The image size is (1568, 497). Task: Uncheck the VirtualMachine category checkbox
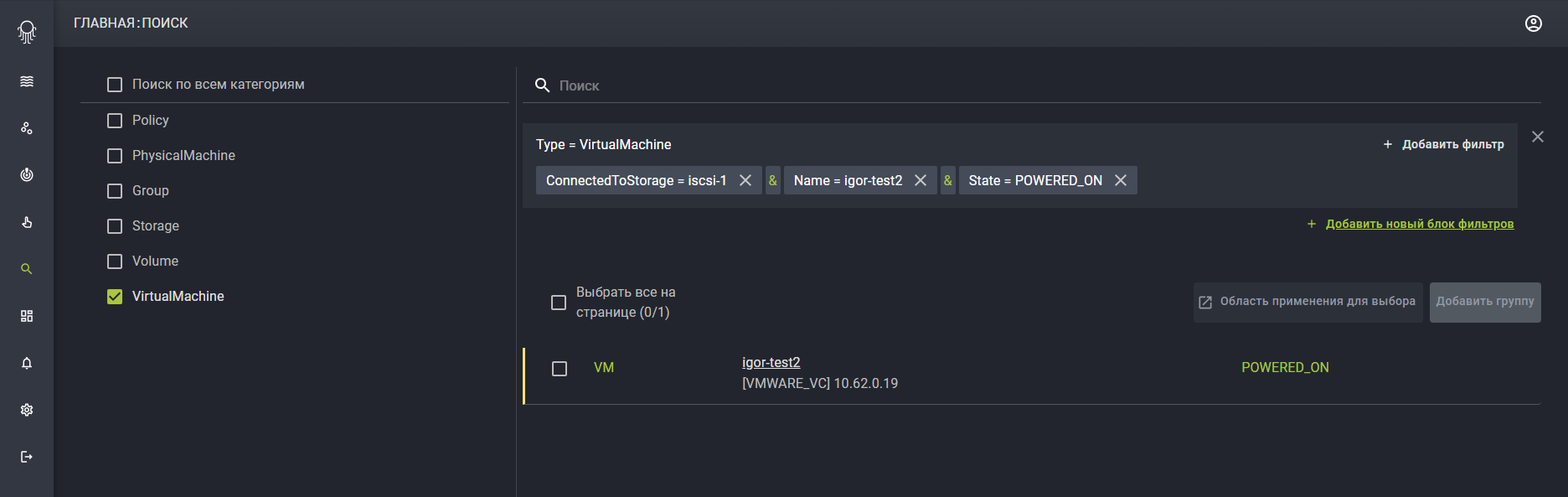pyautogui.click(x=115, y=297)
